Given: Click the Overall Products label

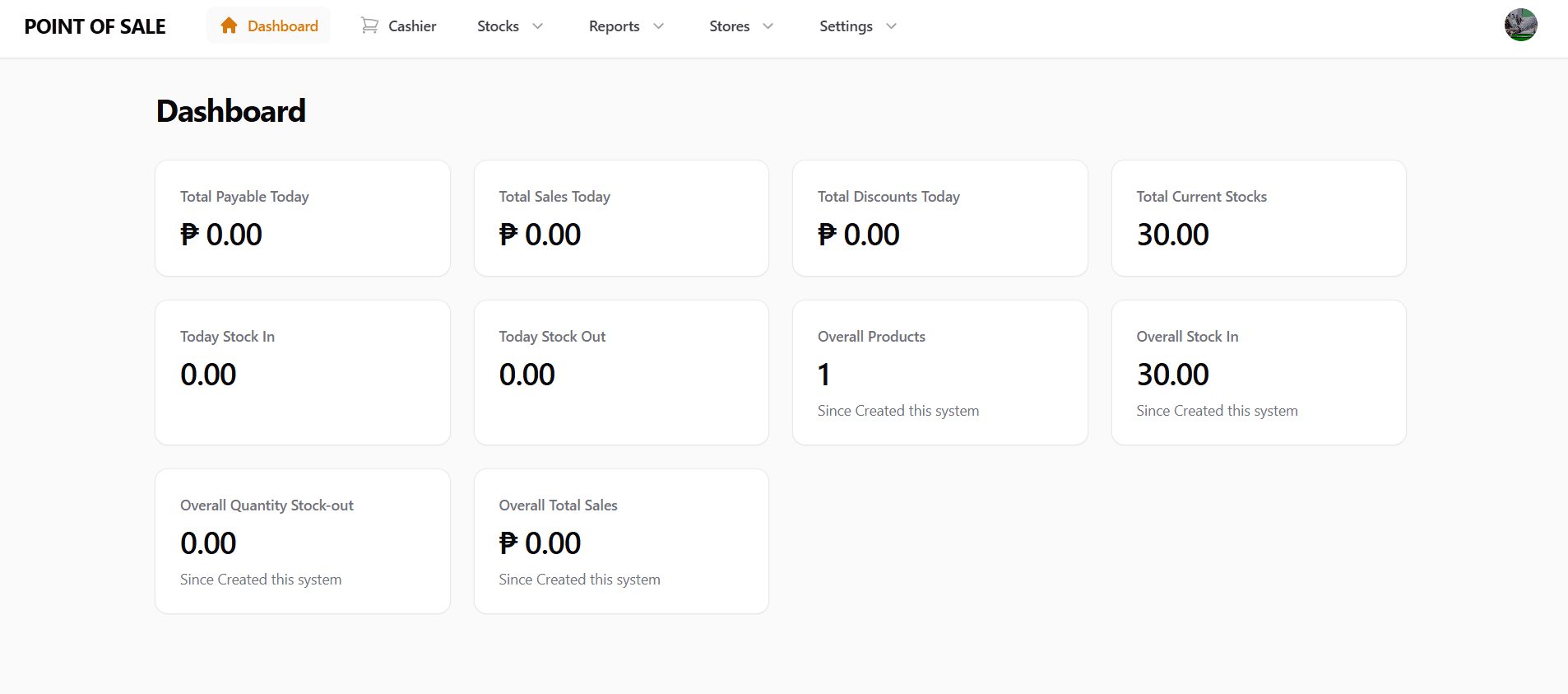Looking at the screenshot, I should [x=871, y=337].
